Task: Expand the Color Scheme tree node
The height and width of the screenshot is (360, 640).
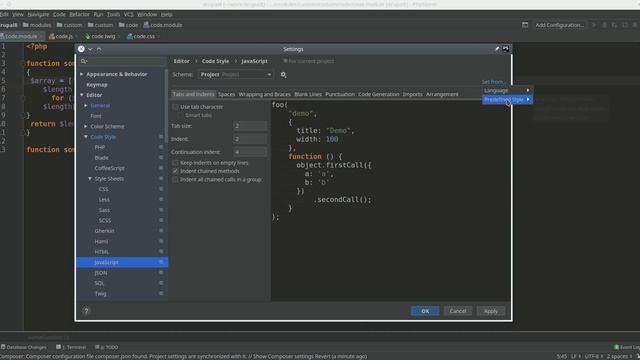Action: (x=86, y=127)
